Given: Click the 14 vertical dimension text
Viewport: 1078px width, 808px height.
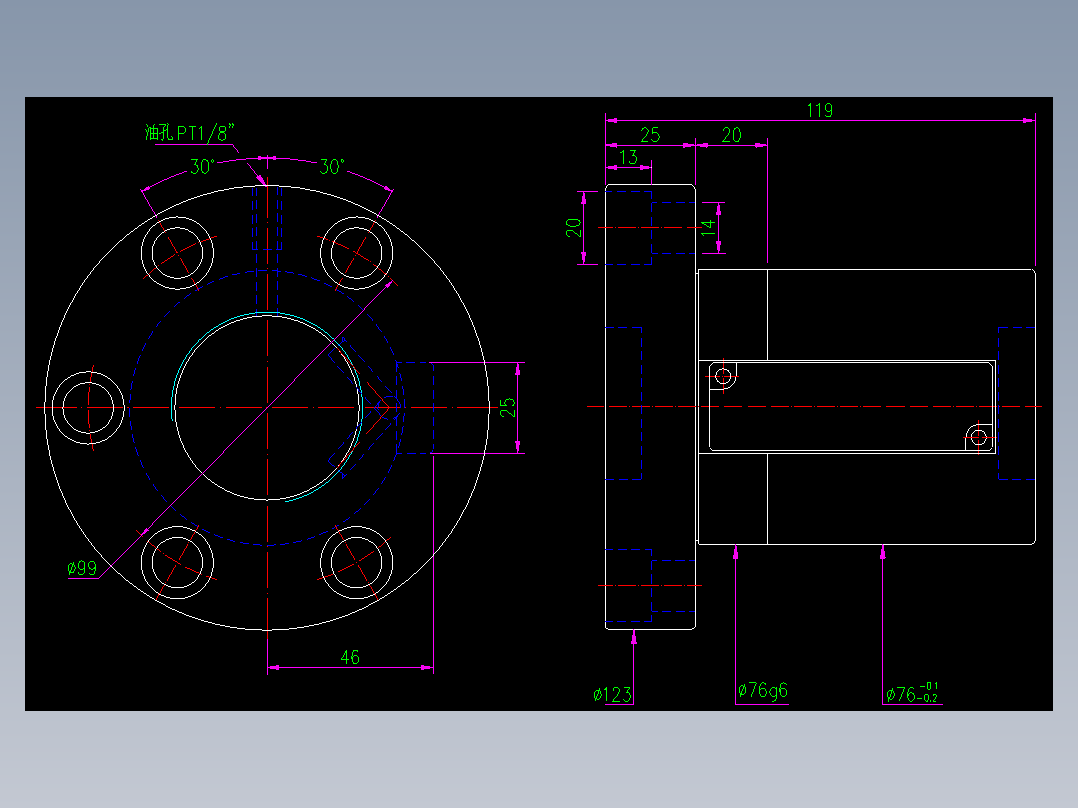Looking at the screenshot, I should point(708,228).
